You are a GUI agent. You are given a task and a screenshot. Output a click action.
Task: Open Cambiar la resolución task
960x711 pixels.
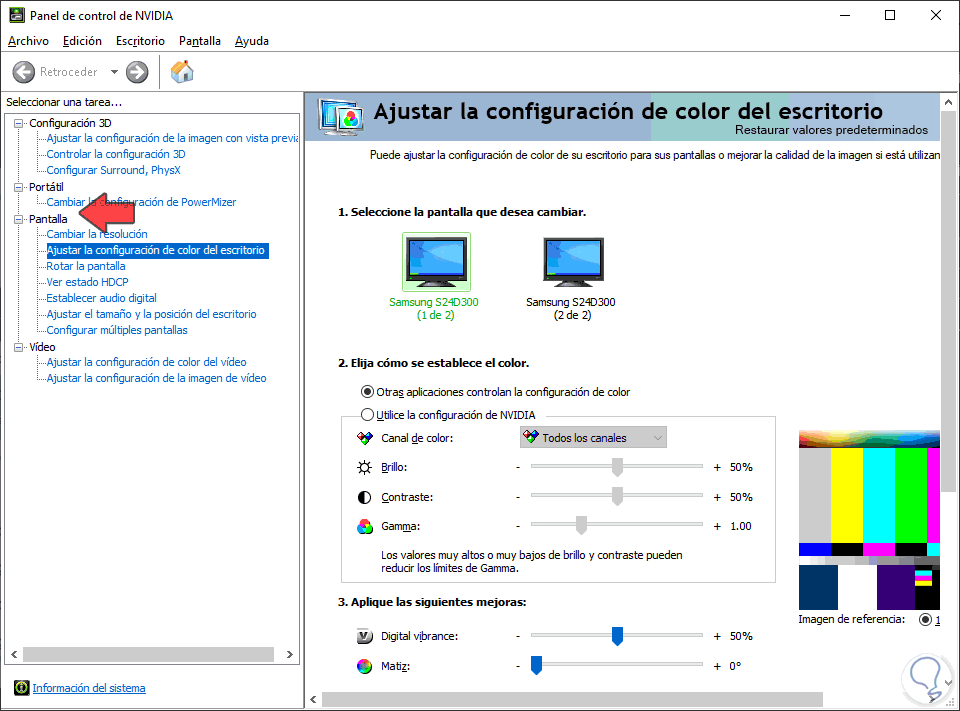[x=97, y=234]
